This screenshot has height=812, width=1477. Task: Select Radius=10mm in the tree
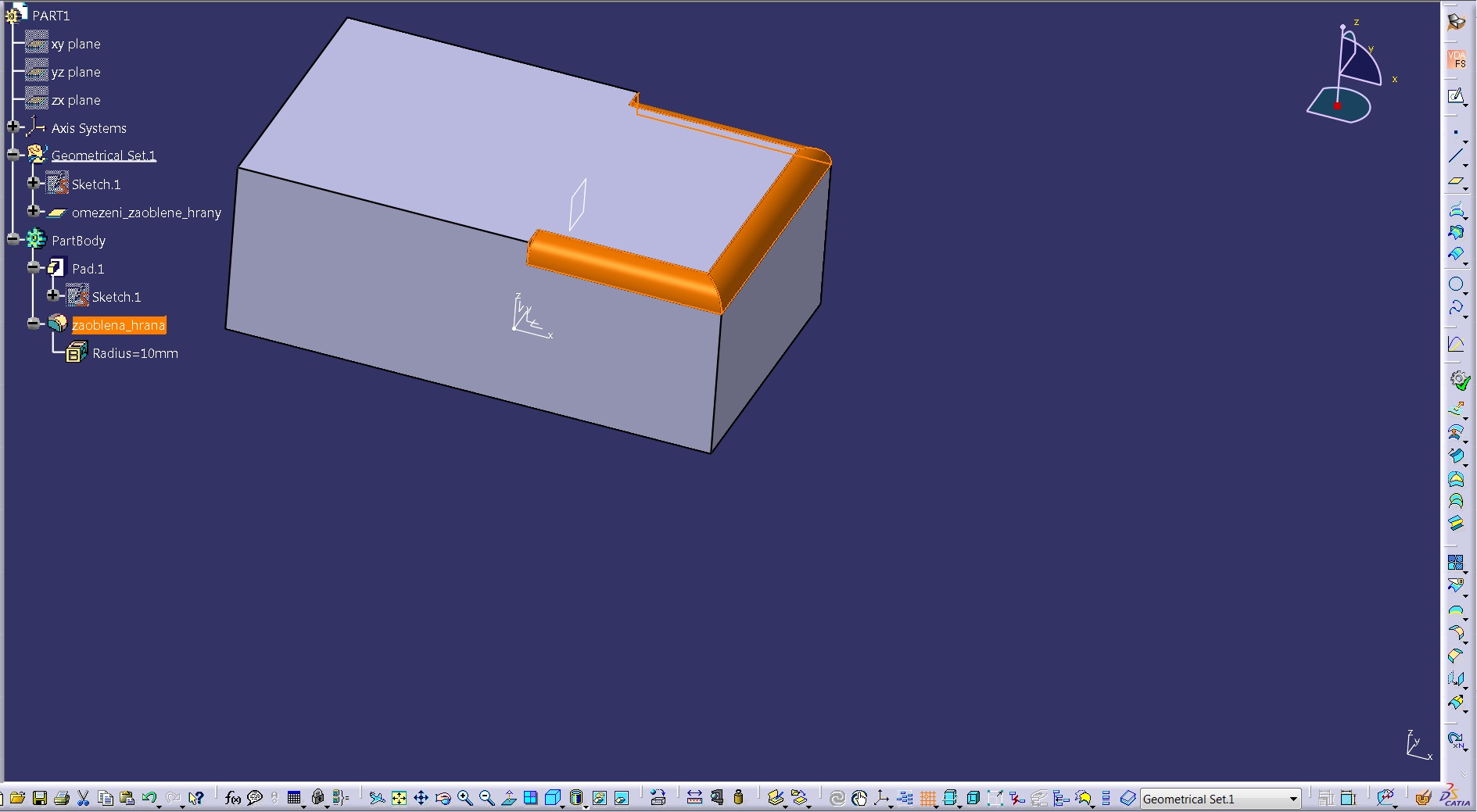click(x=134, y=353)
